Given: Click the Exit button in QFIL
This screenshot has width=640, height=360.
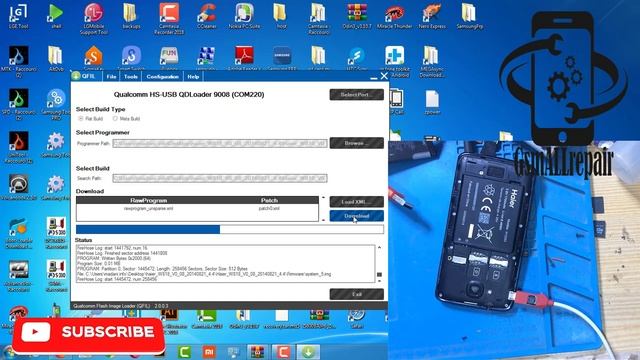Looking at the screenshot, I should click(x=357, y=294).
